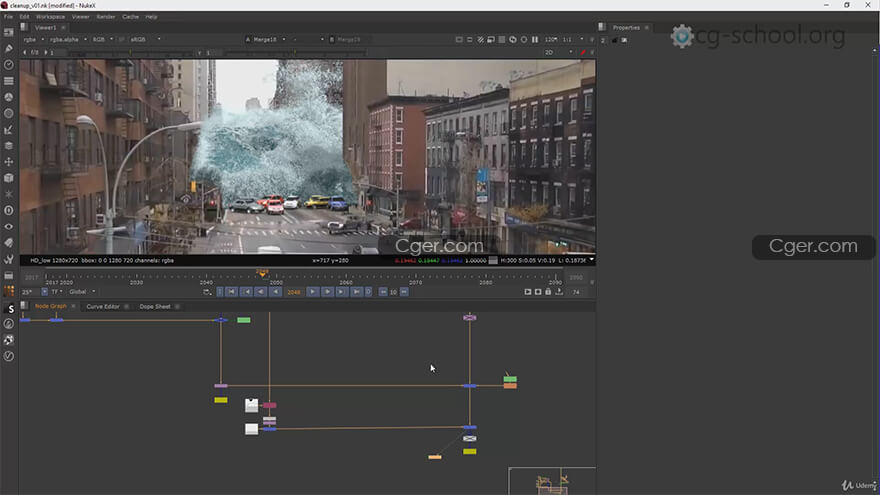Toggle the viewer clipping warning icon
The image size is (880, 495).
[480, 40]
